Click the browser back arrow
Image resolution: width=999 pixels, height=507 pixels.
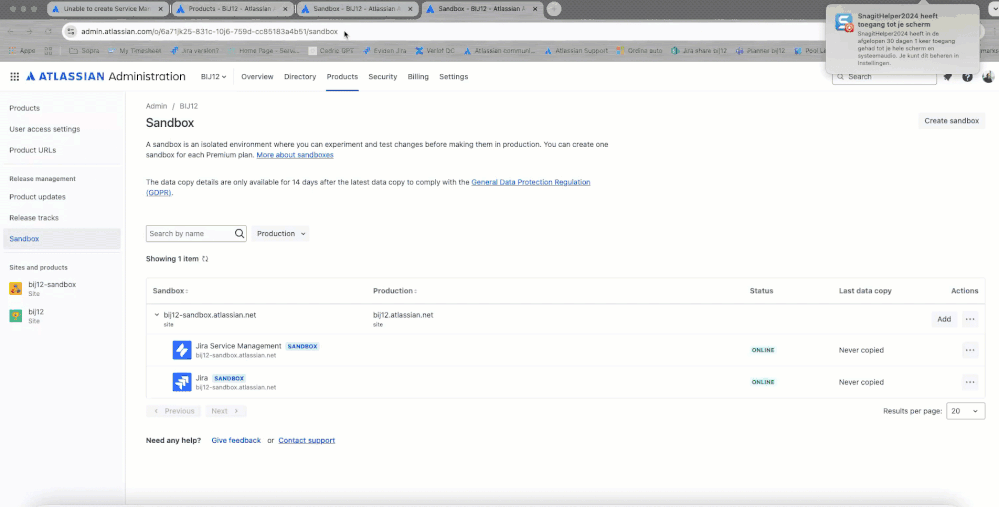(11, 31)
